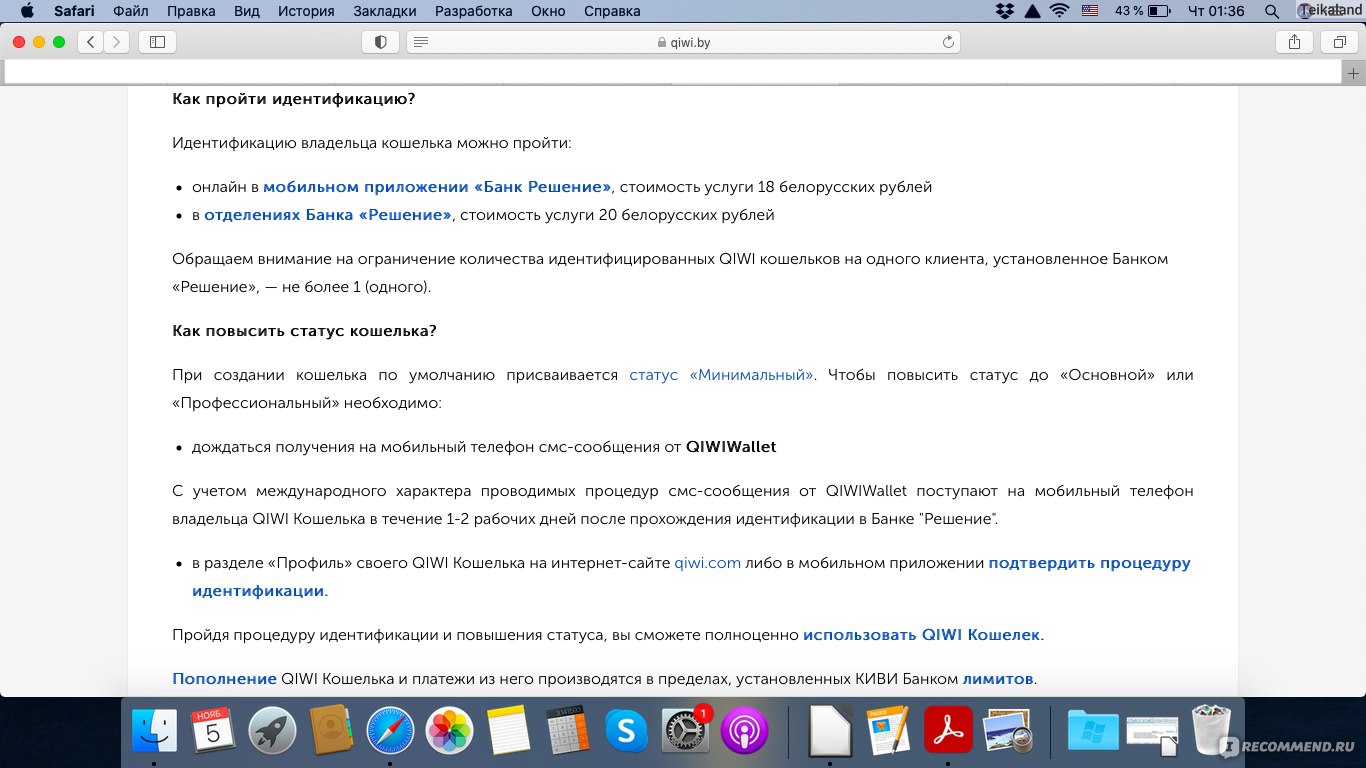
Task: Open System Preferences with badge
Action: pyautogui.click(x=685, y=731)
